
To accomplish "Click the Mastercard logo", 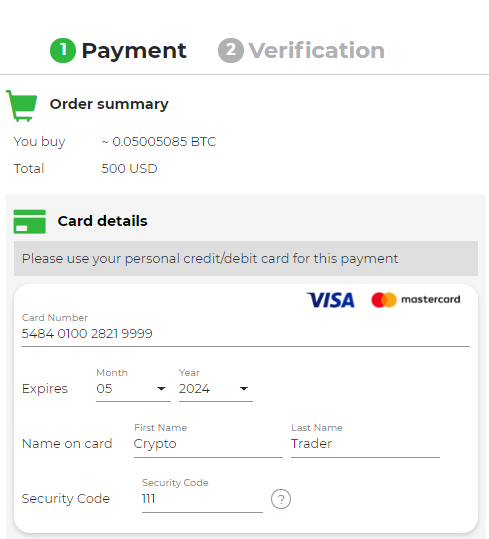I will click(416, 300).
